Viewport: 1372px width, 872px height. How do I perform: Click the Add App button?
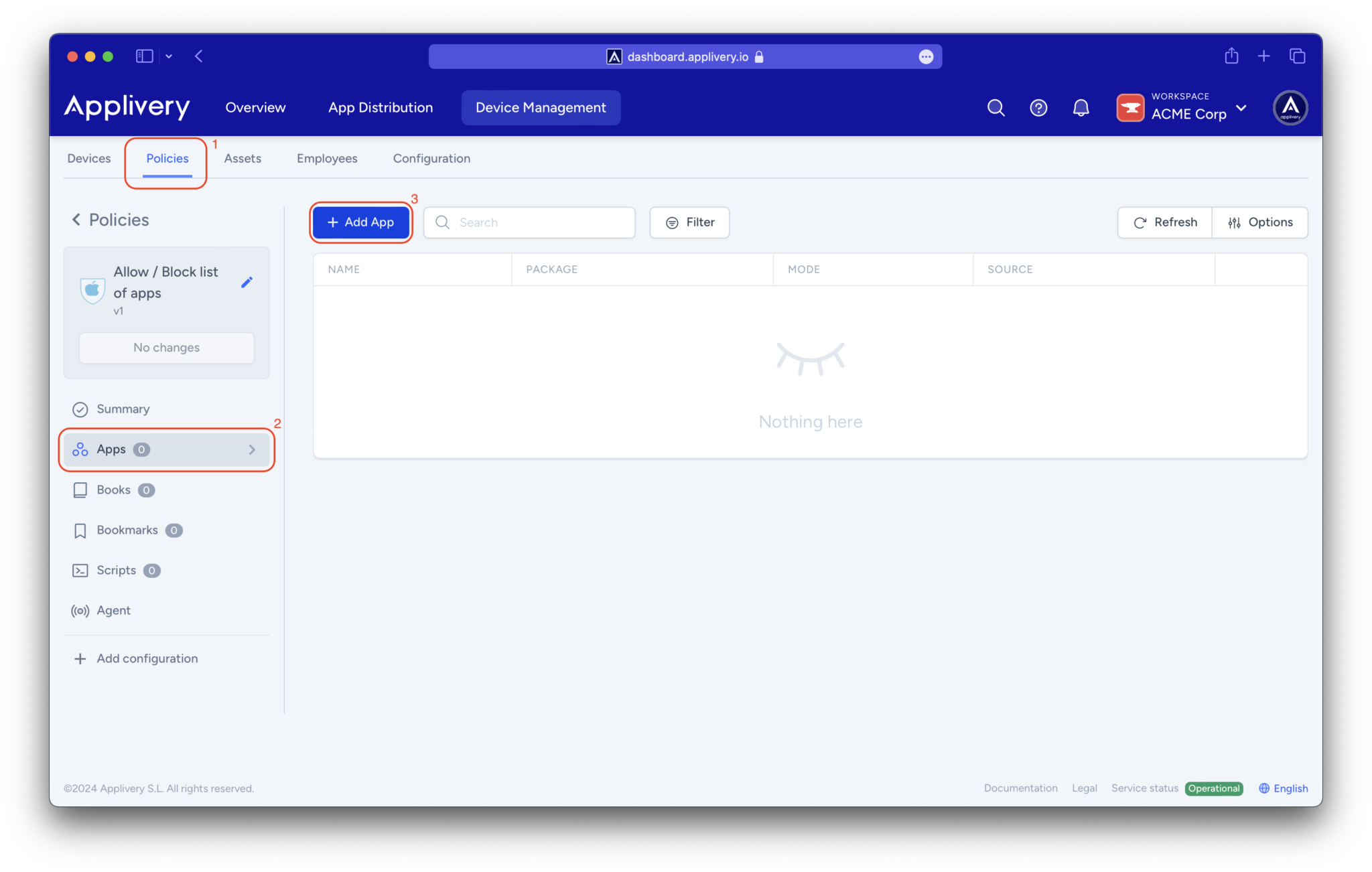[x=360, y=222]
